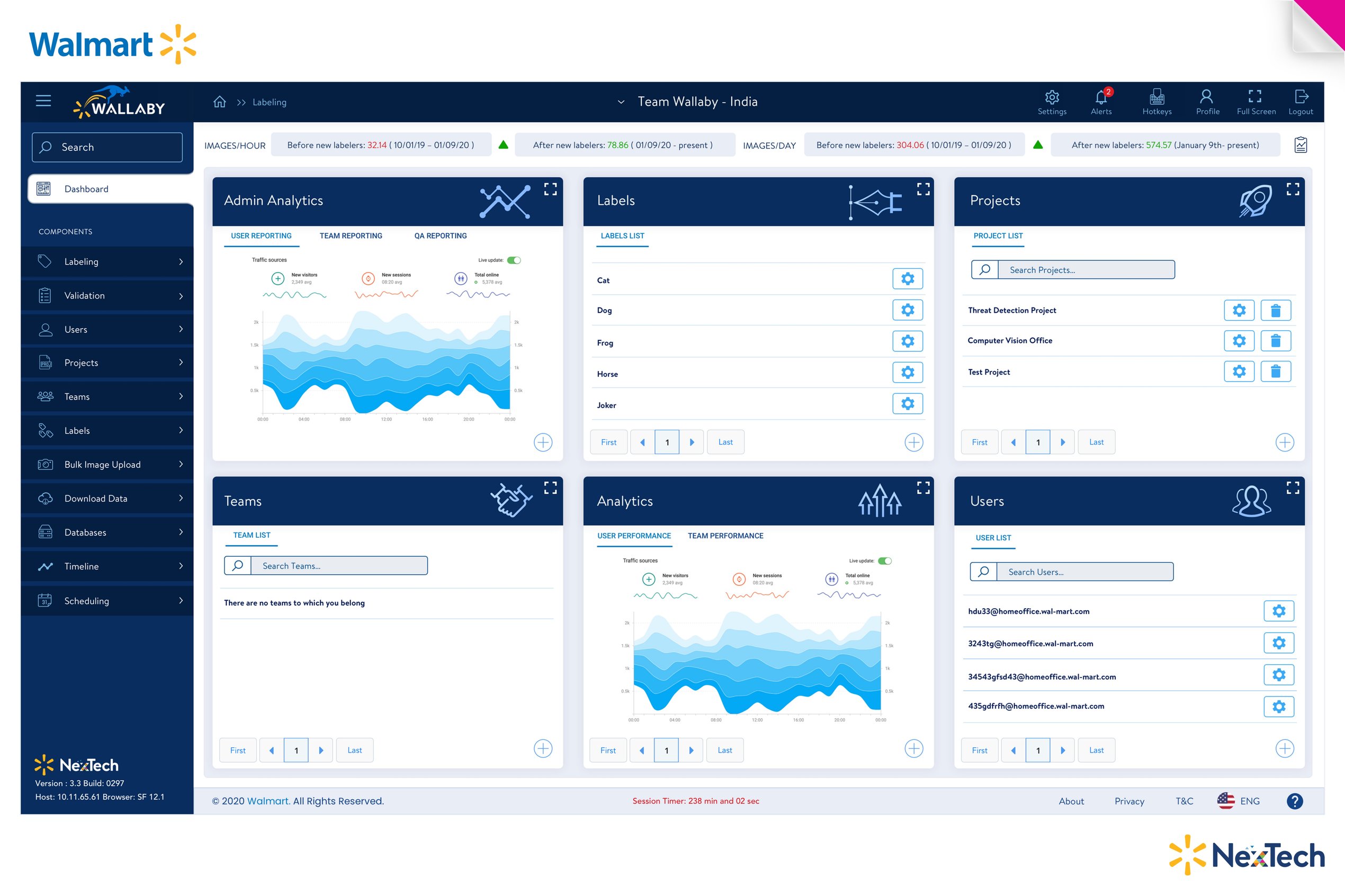Delete the Threat Detection Project
This screenshot has width=1345, height=896.
1275,310
